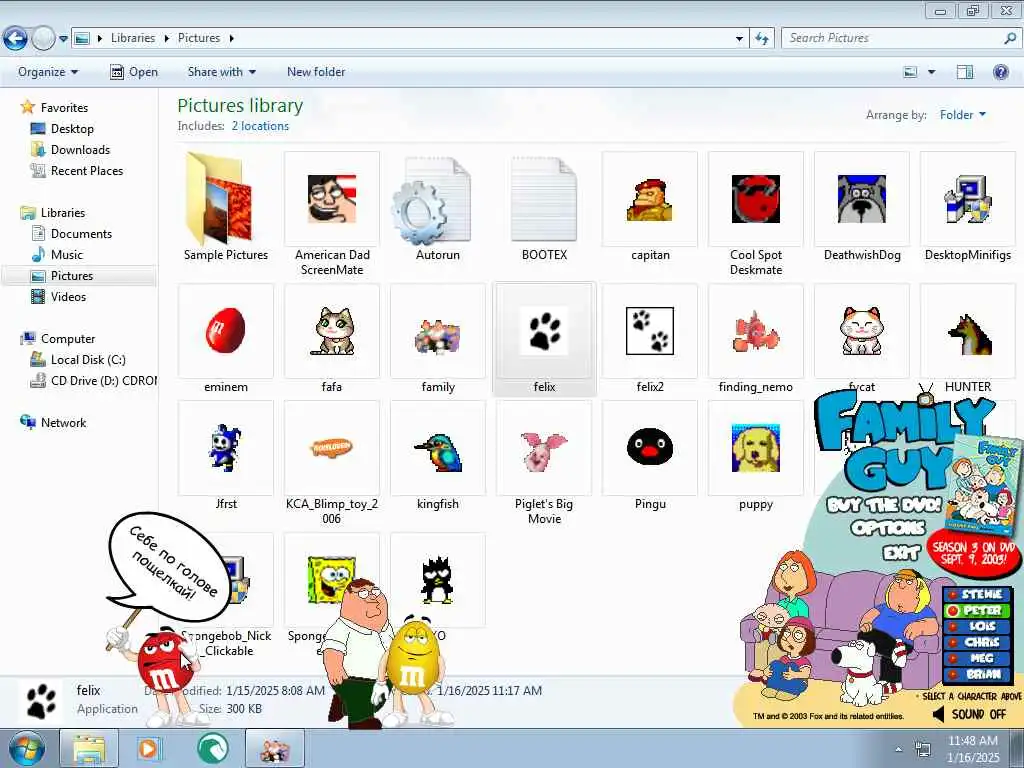Select Peter in Family Guy panel
This screenshot has height=768, width=1024.
(x=977, y=611)
